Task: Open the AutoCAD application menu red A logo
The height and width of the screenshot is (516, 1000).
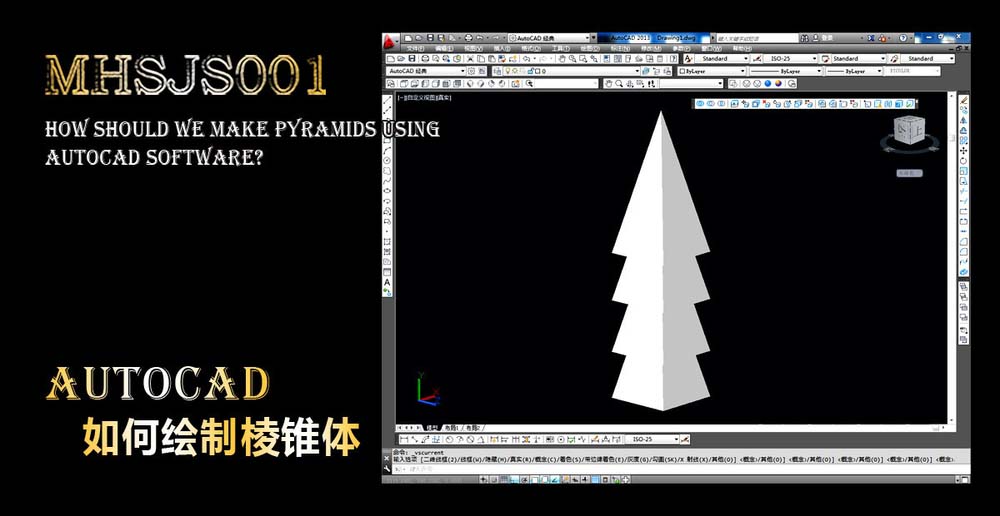Action: click(x=388, y=41)
